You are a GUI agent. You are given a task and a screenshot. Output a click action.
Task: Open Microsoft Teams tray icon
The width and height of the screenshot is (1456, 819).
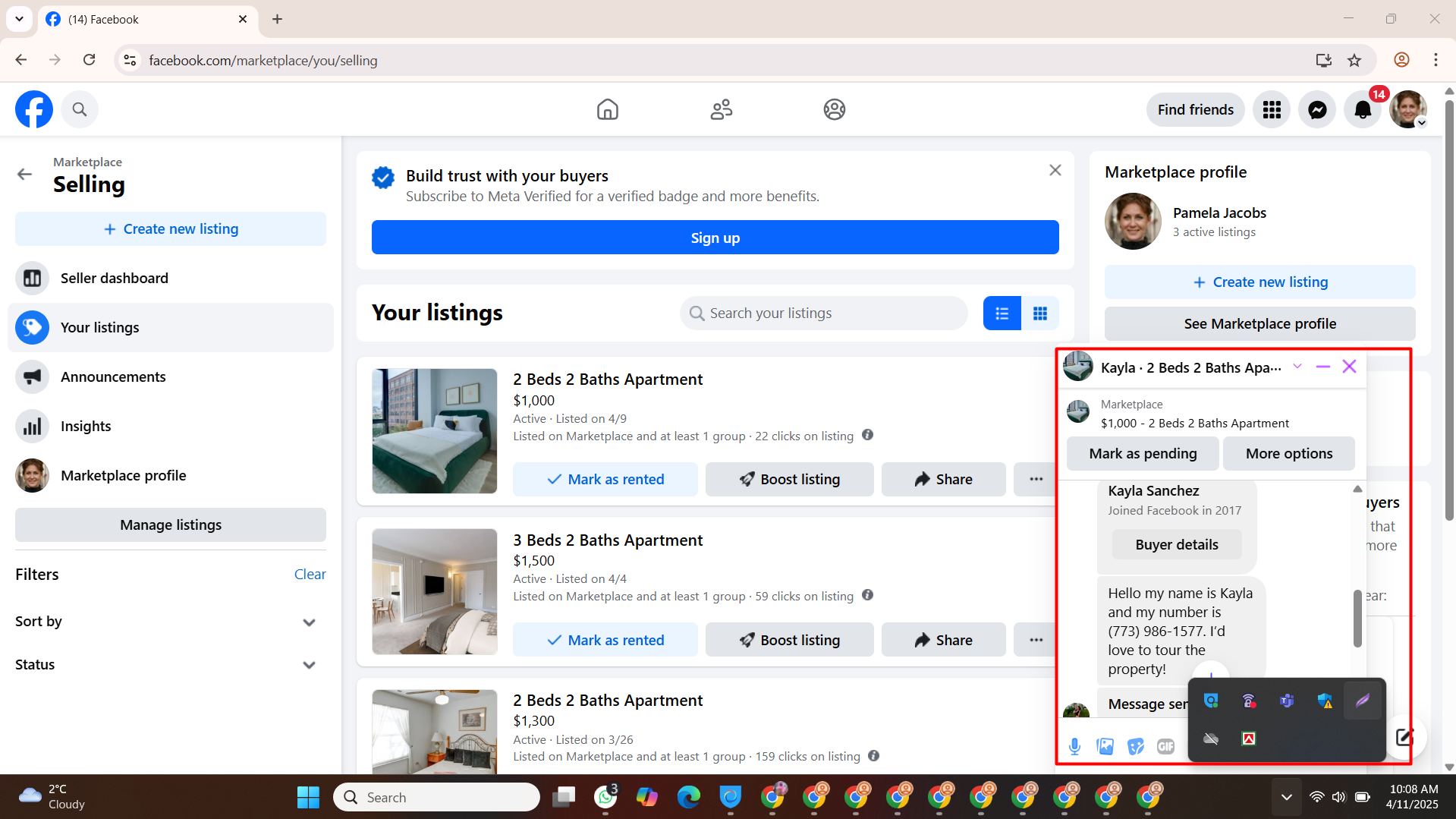pos(1287,701)
